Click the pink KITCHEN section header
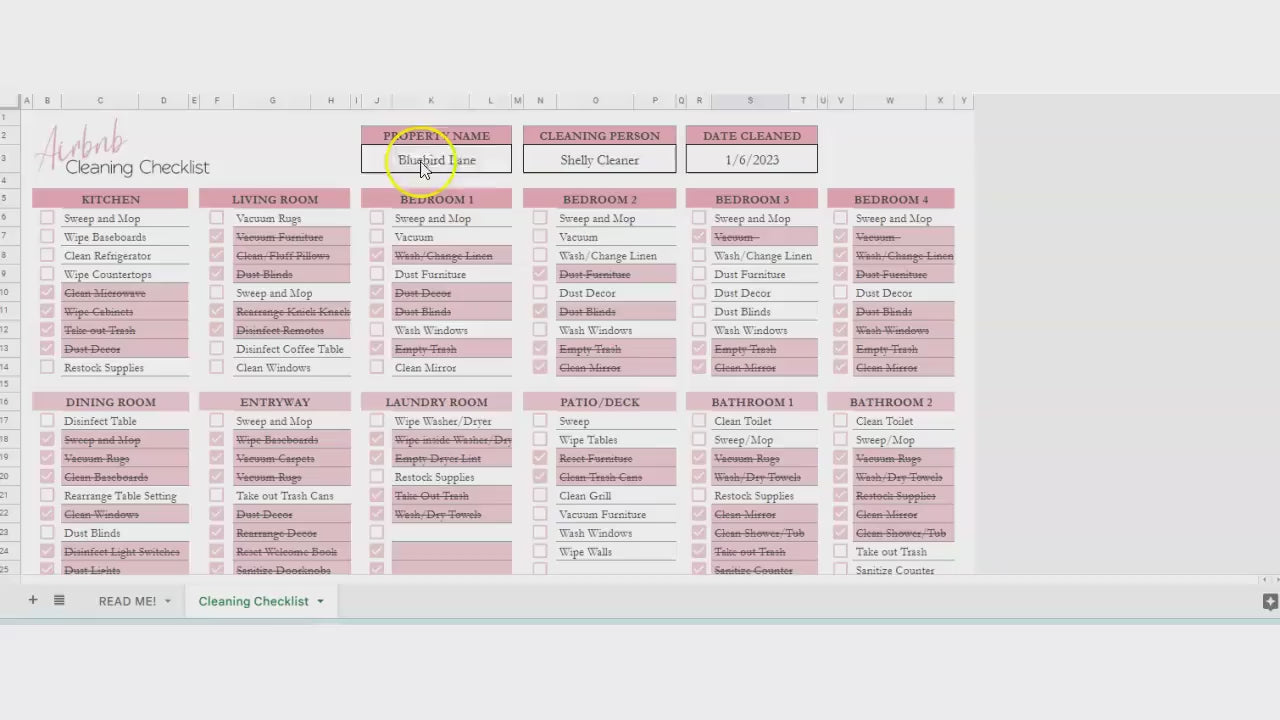This screenshot has width=1280, height=720. tap(110, 199)
